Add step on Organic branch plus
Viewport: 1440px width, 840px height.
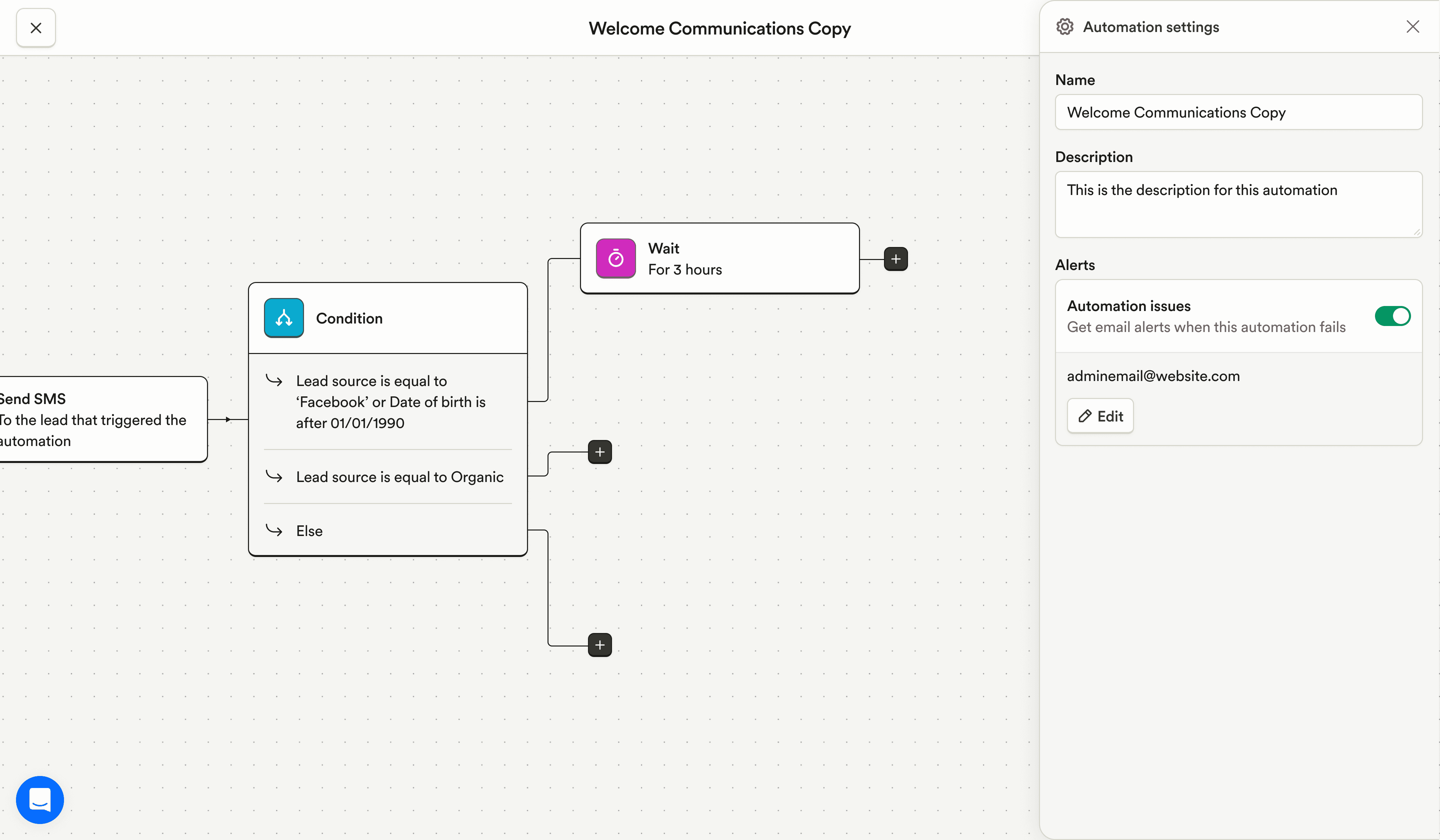[599, 452]
